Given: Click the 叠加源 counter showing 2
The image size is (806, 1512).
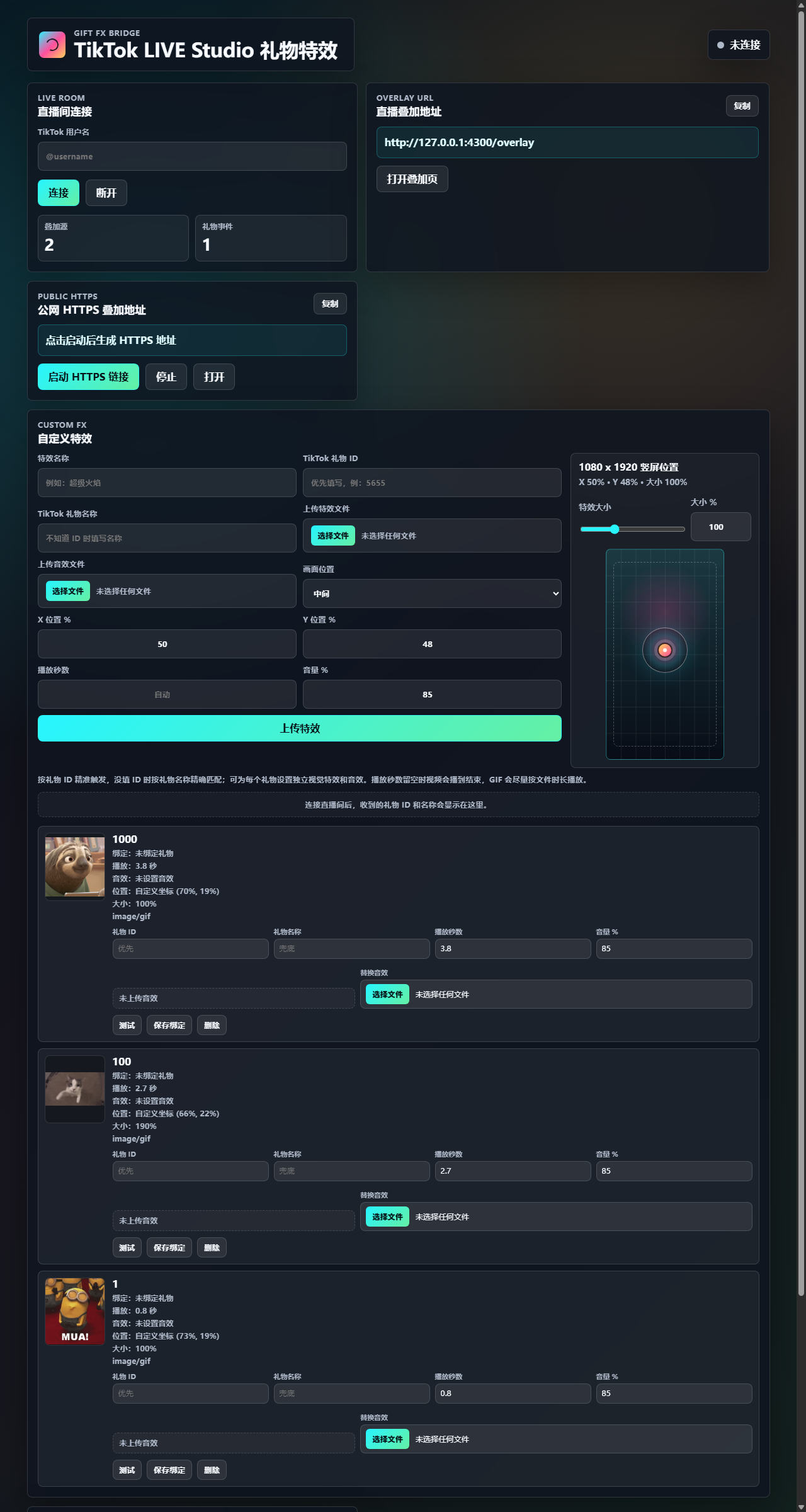Looking at the screenshot, I should tap(113, 238).
